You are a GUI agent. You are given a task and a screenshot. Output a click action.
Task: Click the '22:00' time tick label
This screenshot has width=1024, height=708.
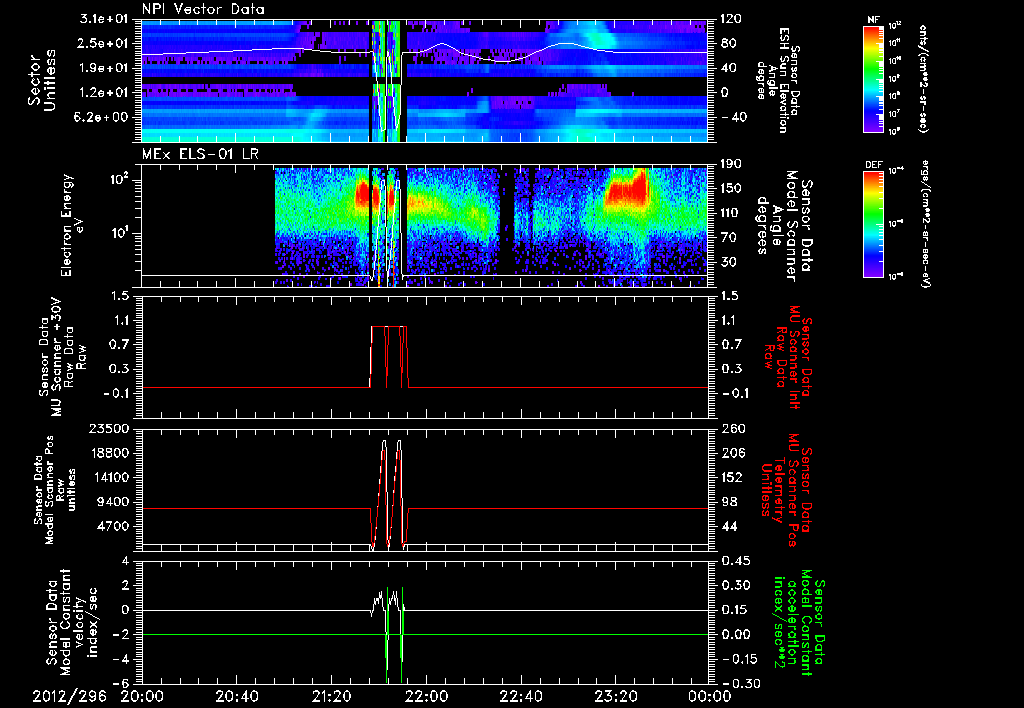click(426, 696)
